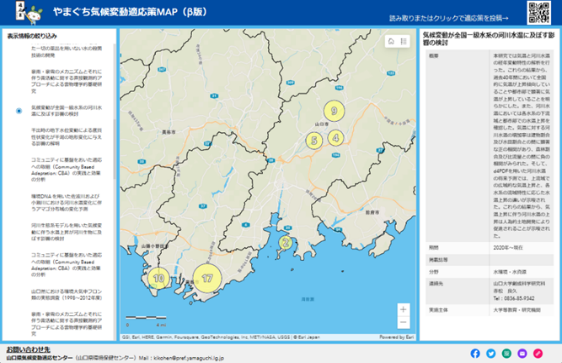Click the 連絡先 row label in details

(x=436, y=283)
